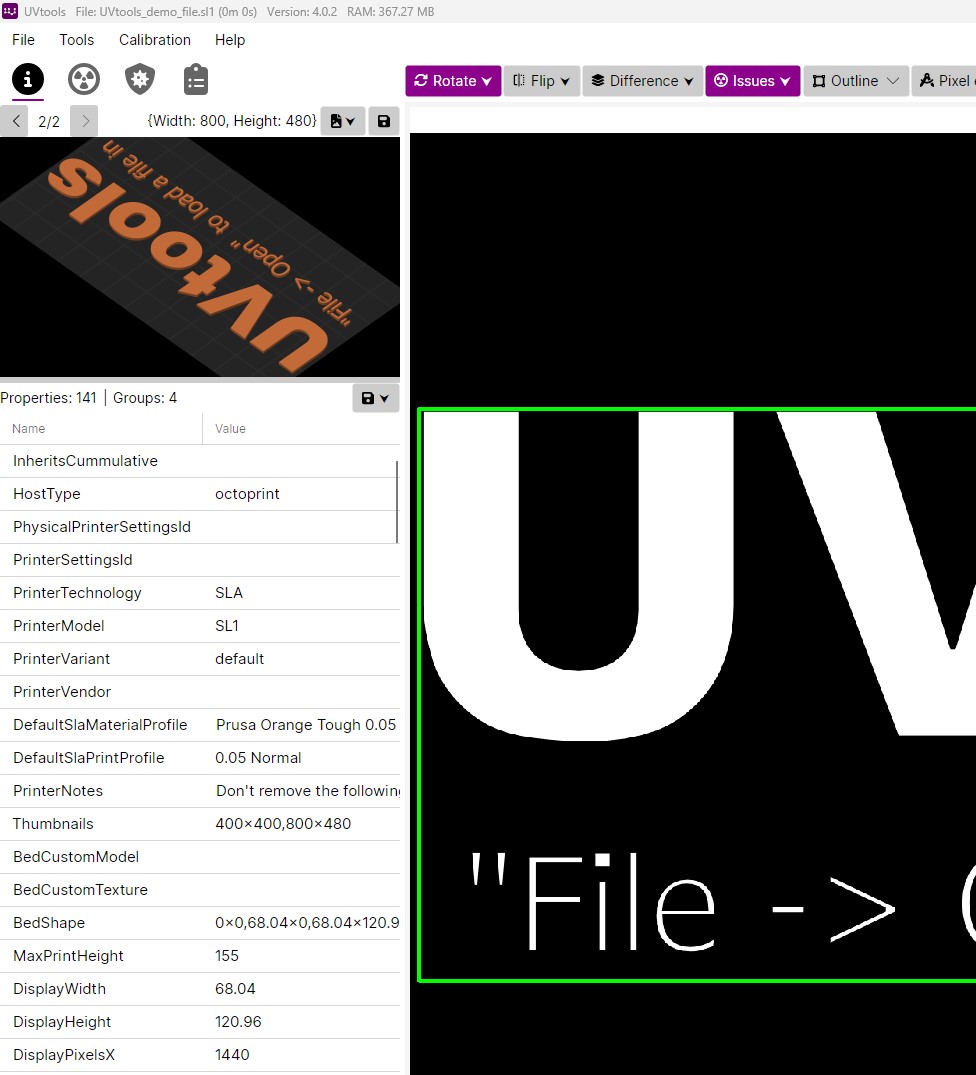This screenshot has width=976, height=1075.
Task: Click the save Properties floppy icon
Action: pyautogui.click(x=370, y=397)
